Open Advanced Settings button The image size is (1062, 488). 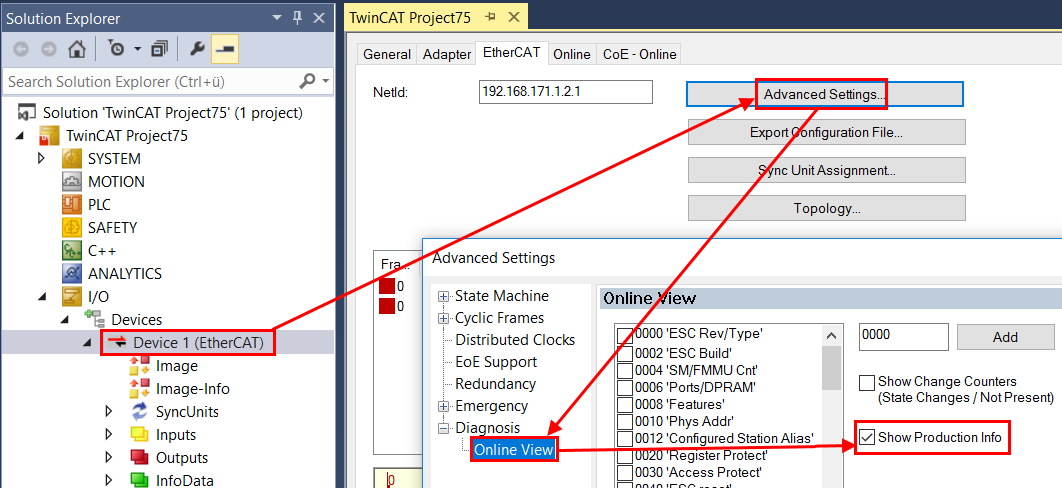pos(824,94)
